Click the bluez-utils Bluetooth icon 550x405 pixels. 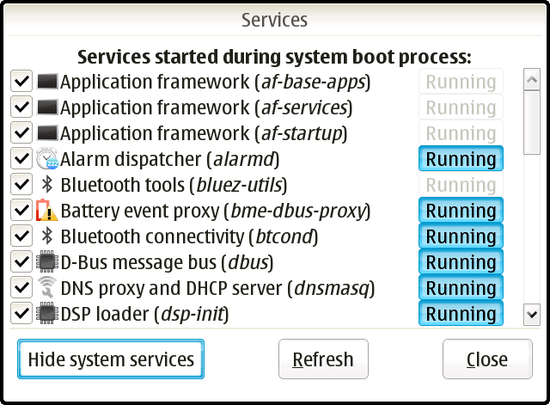47,184
